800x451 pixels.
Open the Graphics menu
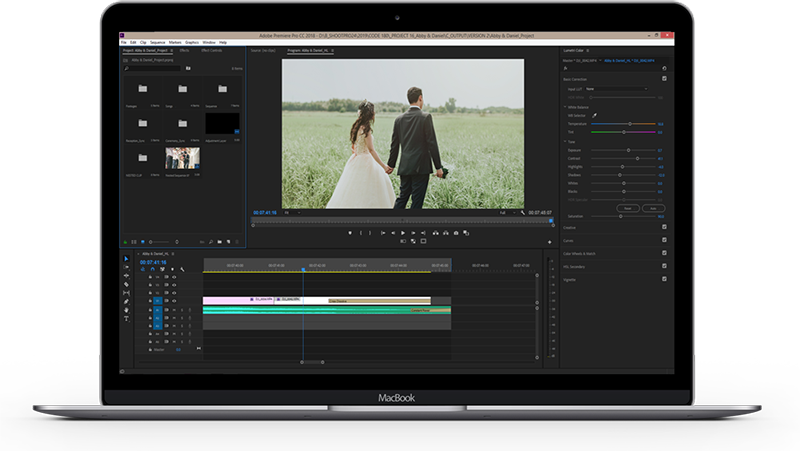click(x=192, y=42)
